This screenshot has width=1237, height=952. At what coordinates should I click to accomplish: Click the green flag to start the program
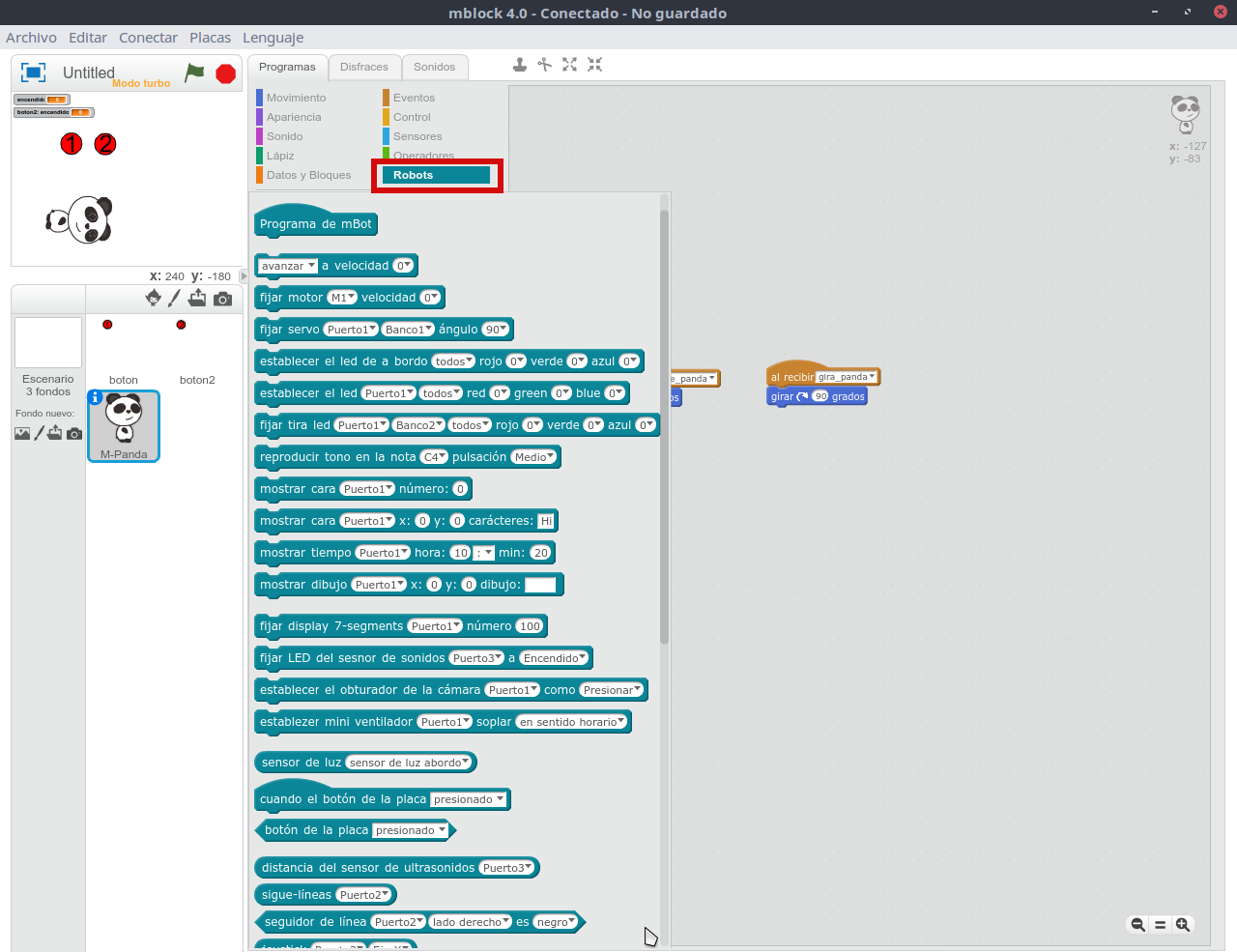pos(195,72)
